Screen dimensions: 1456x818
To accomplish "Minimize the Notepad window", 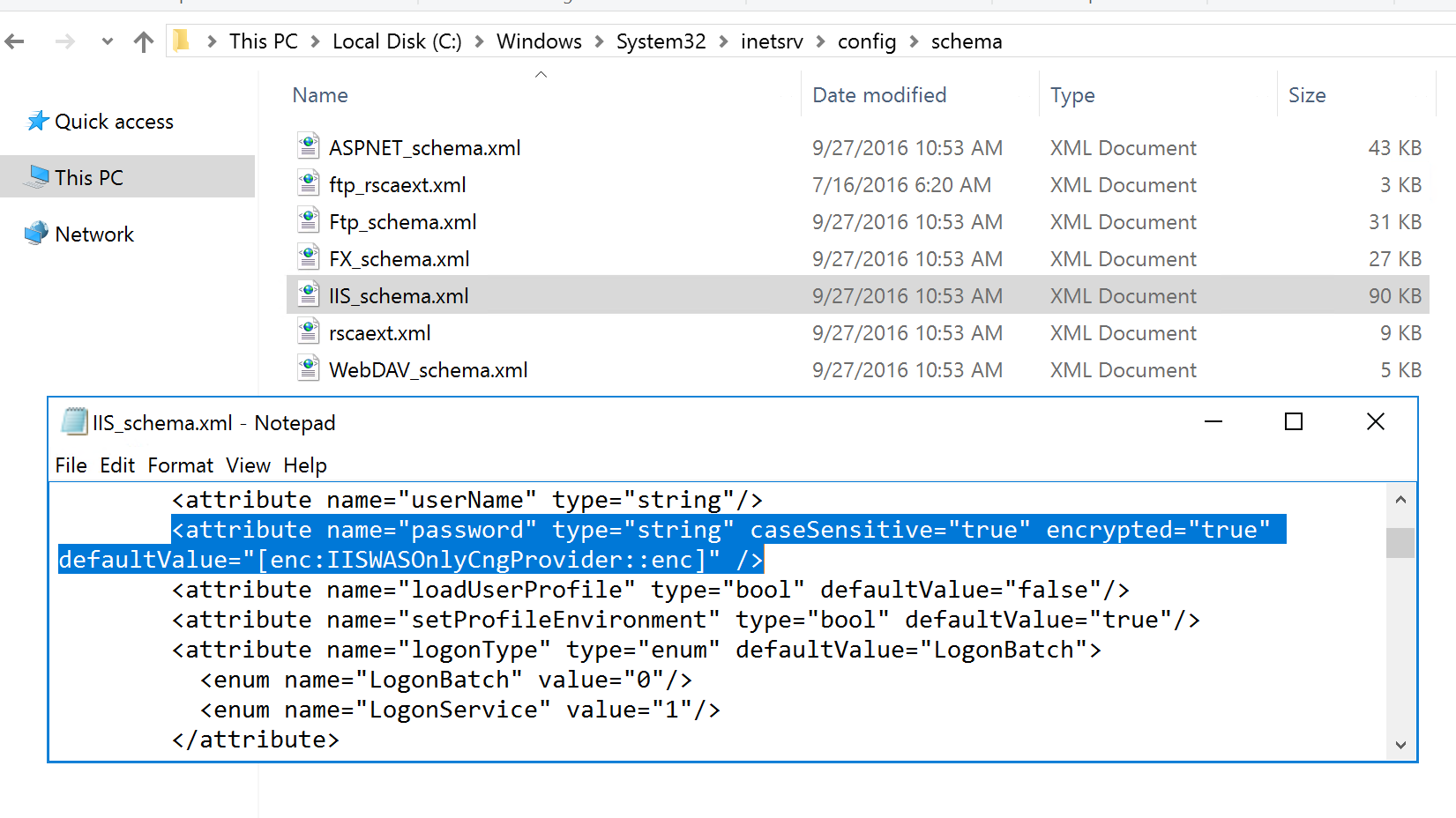I will click(x=1213, y=421).
